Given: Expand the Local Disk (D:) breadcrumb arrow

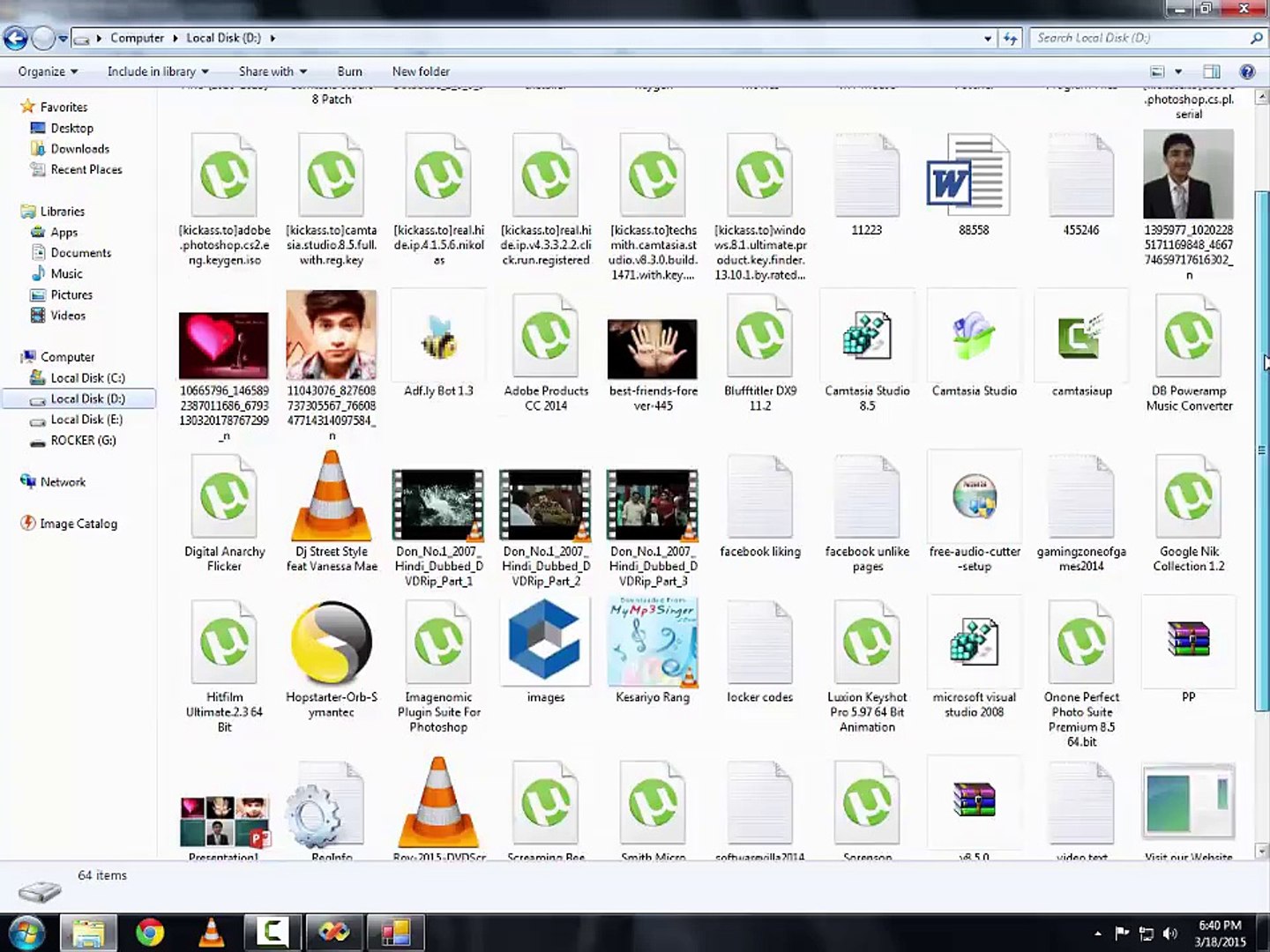Looking at the screenshot, I should [x=273, y=38].
